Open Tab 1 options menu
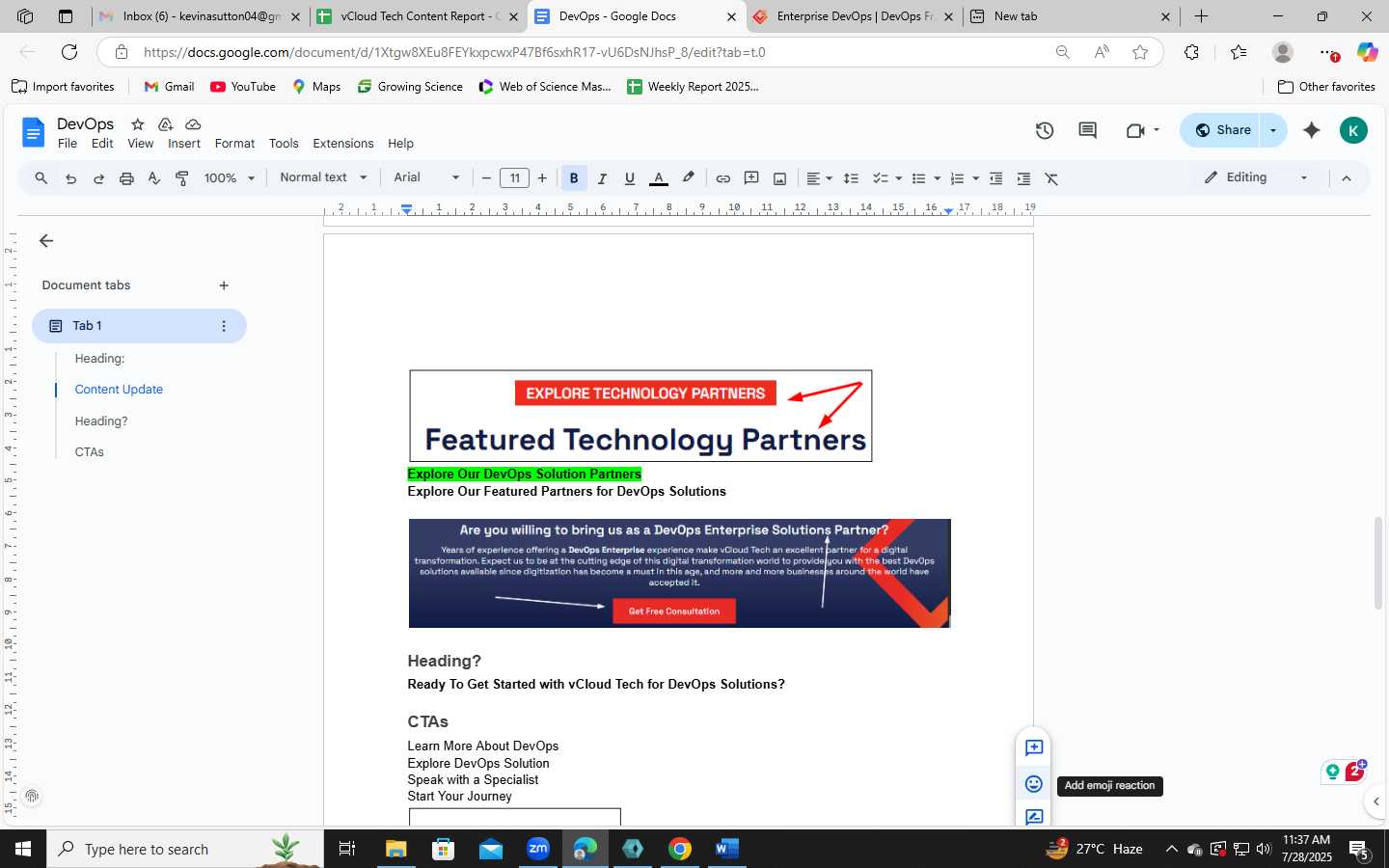 click(x=224, y=326)
